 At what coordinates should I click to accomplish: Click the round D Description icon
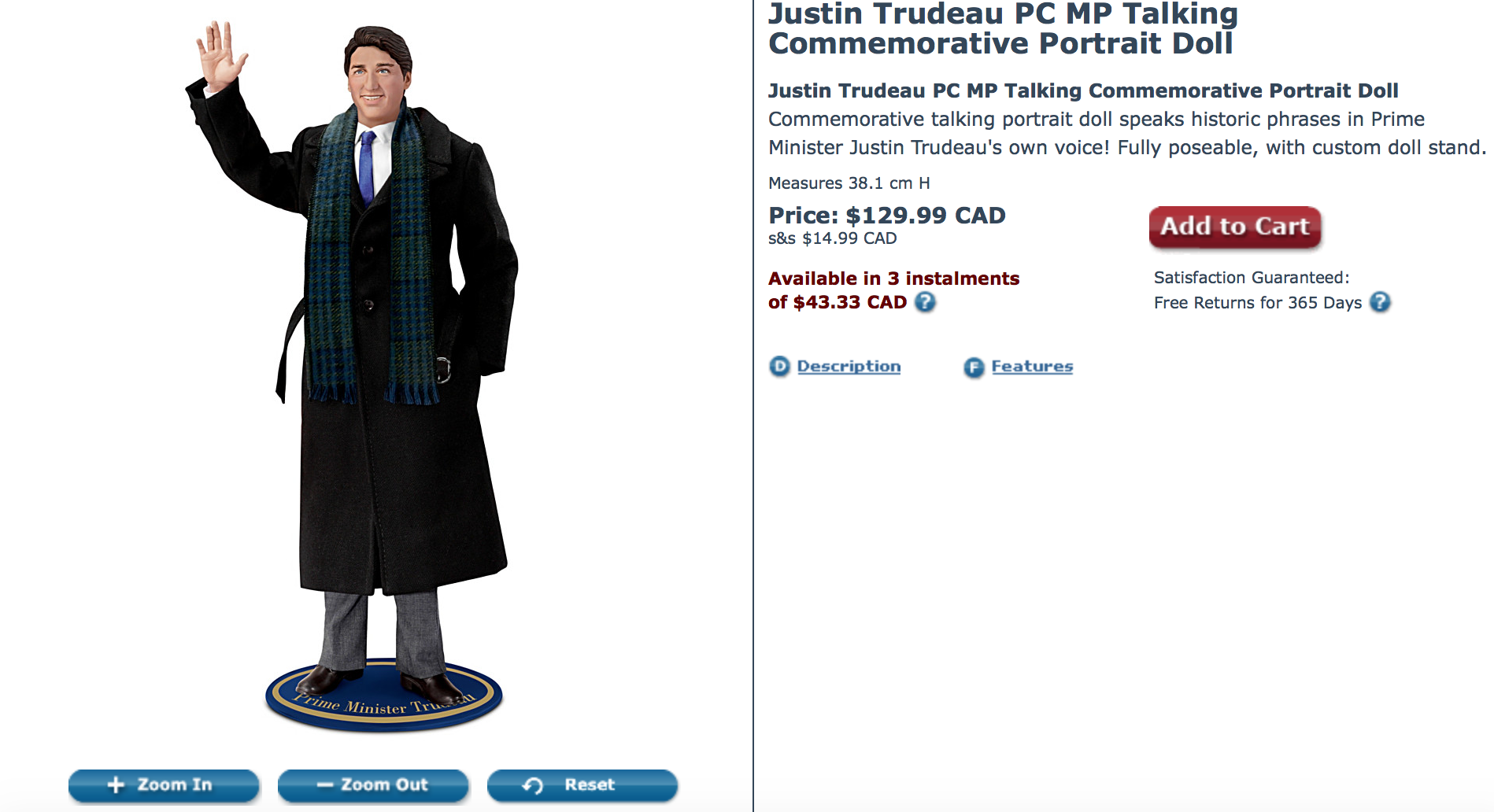pyautogui.click(x=779, y=367)
